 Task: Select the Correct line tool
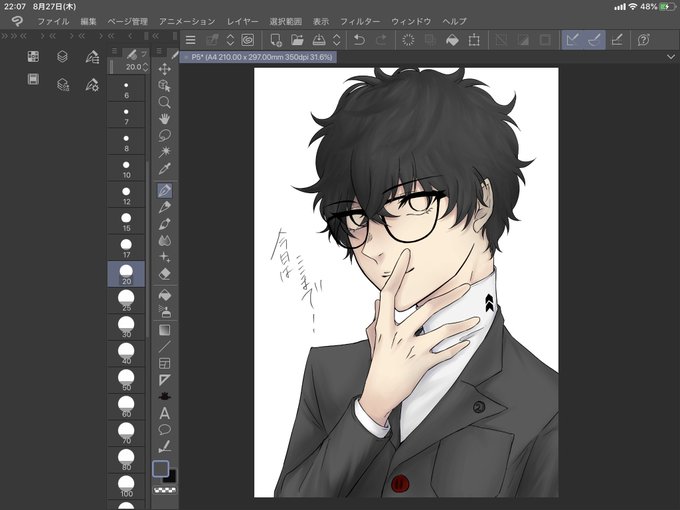(x=164, y=446)
